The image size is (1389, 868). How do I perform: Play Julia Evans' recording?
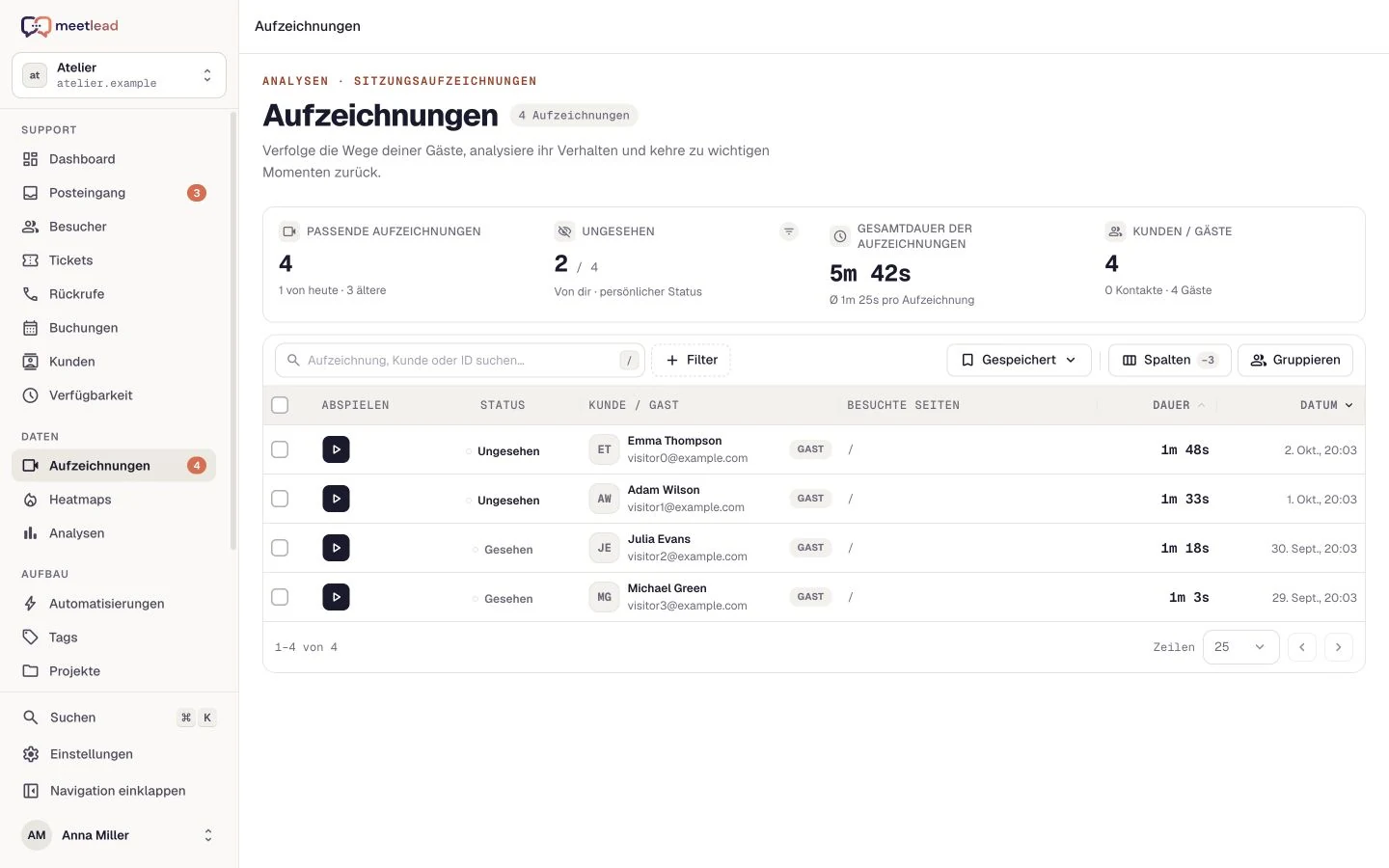(336, 548)
